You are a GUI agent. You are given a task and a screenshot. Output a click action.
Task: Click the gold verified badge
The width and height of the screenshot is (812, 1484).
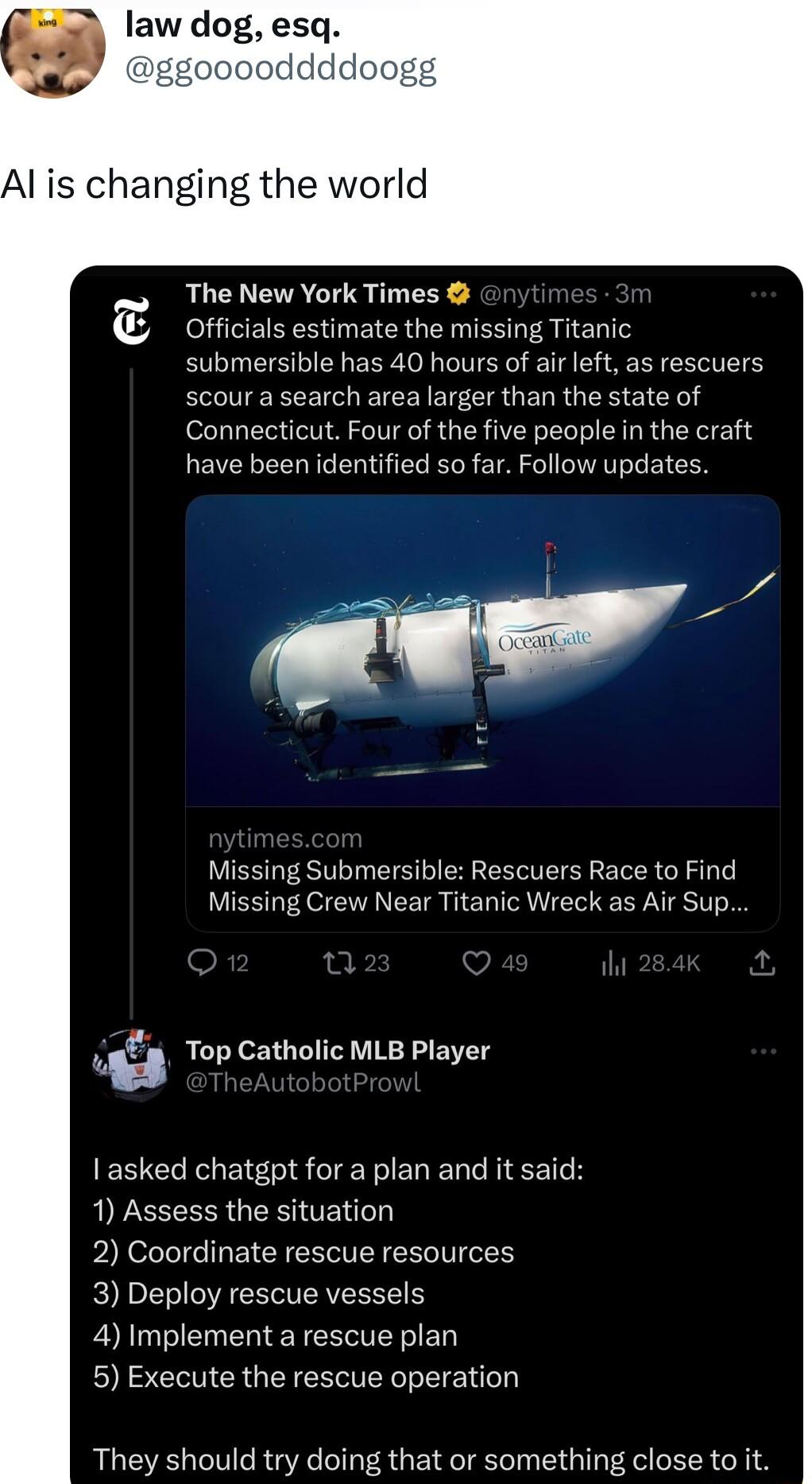coord(458,294)
